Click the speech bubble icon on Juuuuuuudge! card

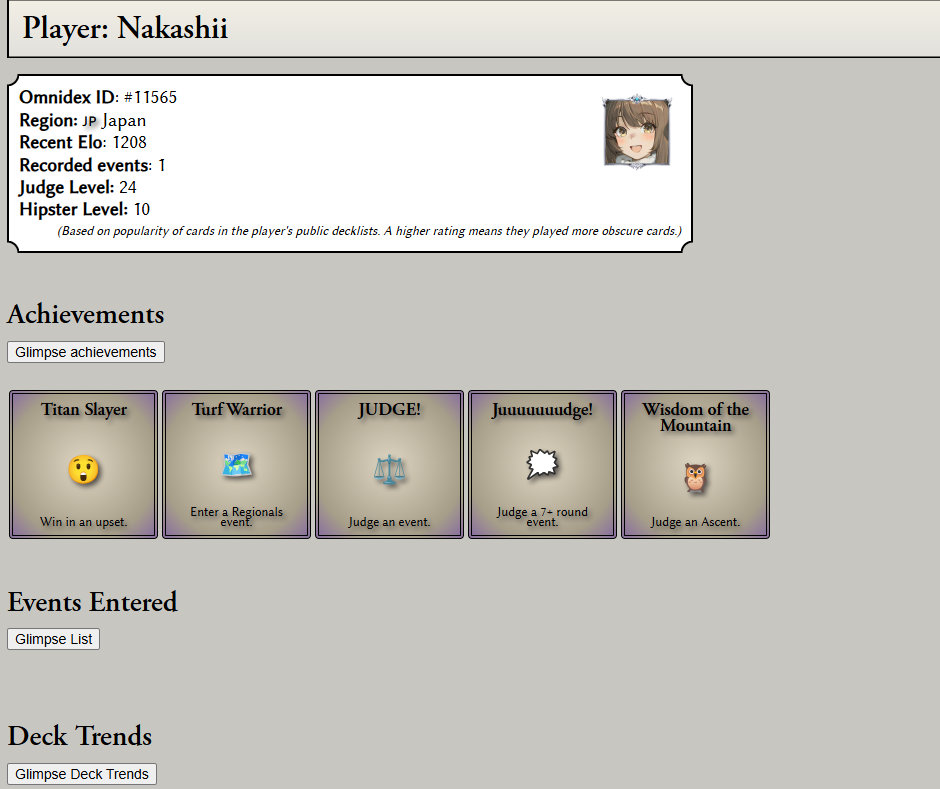coord(542,463)
